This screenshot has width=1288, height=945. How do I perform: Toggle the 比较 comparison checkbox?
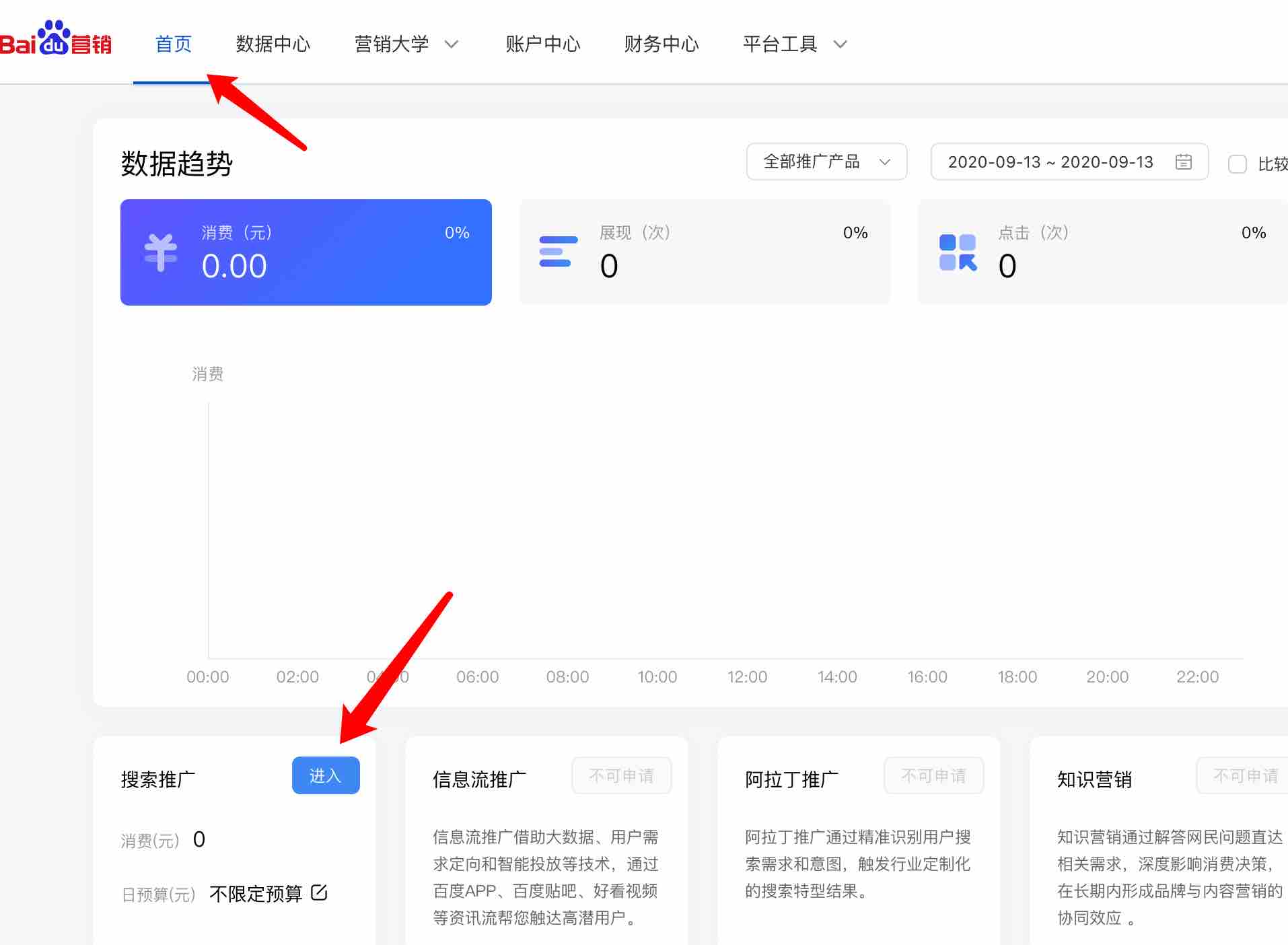pyautogui.click(x=1237, y=164)
